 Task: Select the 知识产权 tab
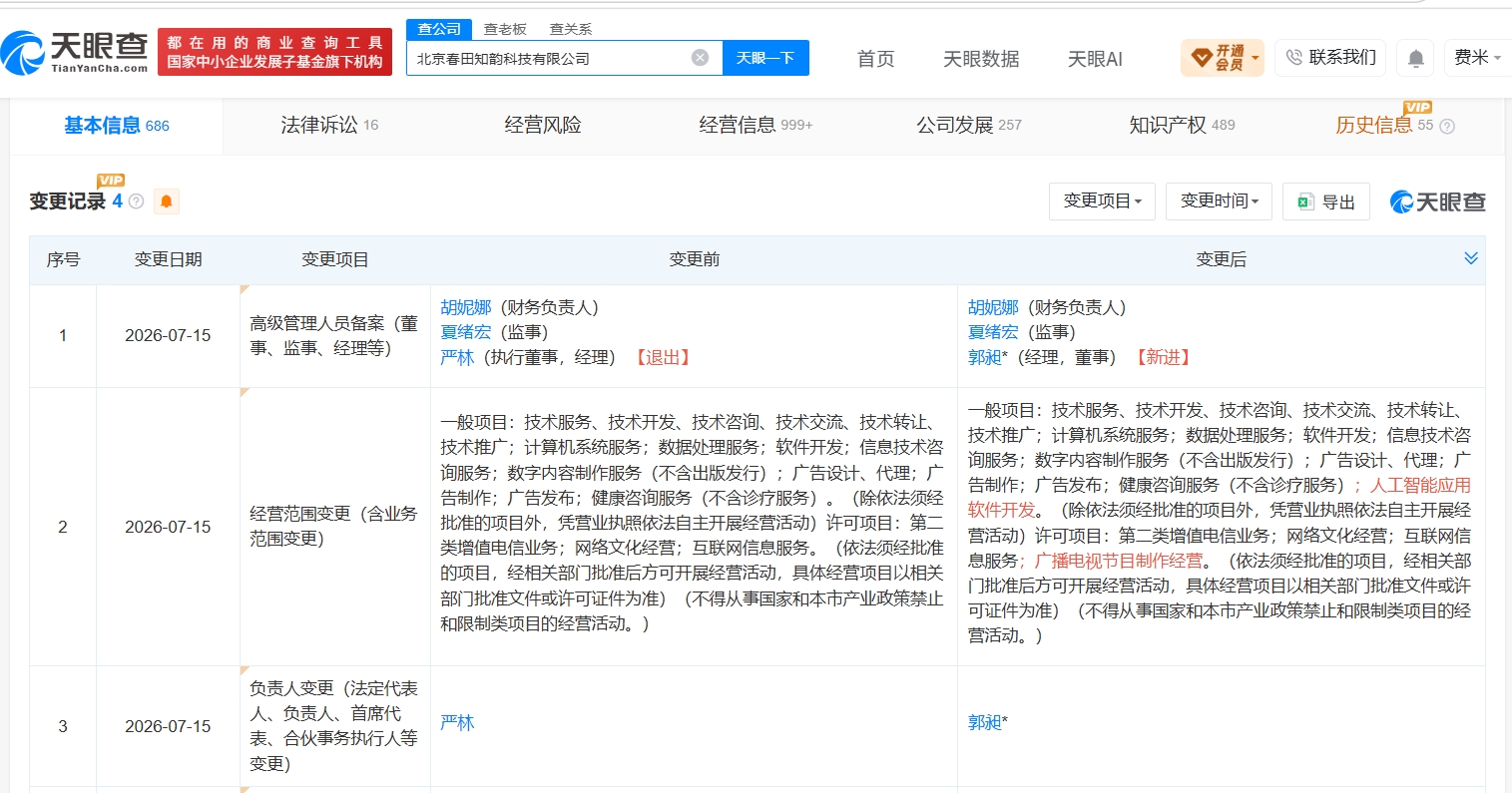(x=1182, y=126)
